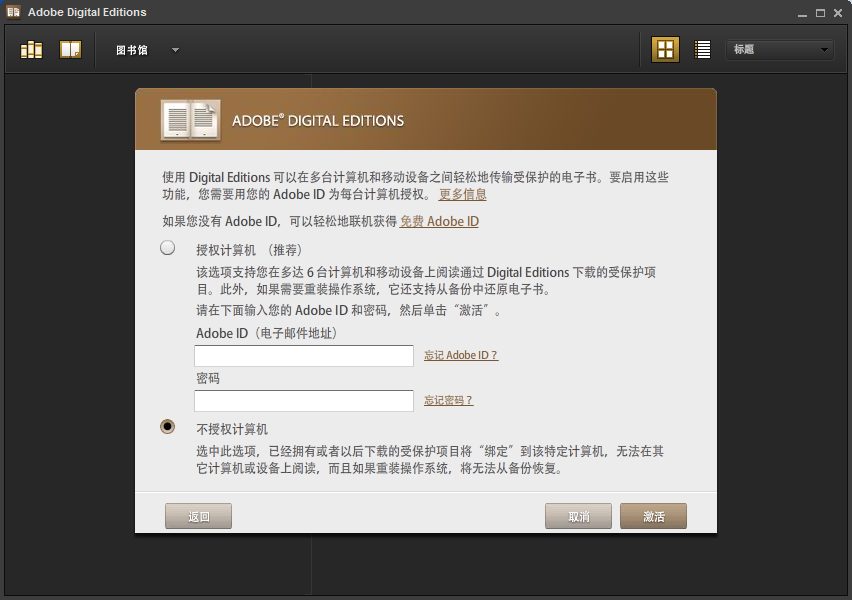
Task: Click the 免费 Adobe ID link
Action: tap(439, 221)
